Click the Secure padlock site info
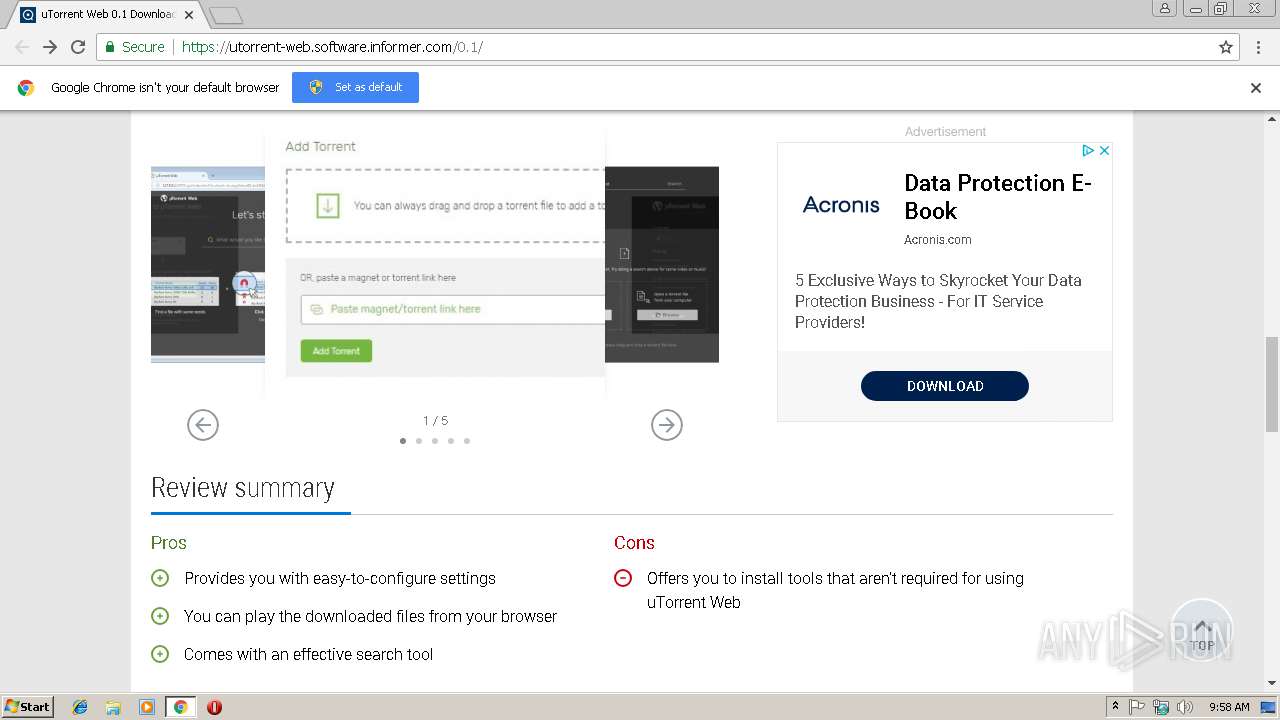 134,47
